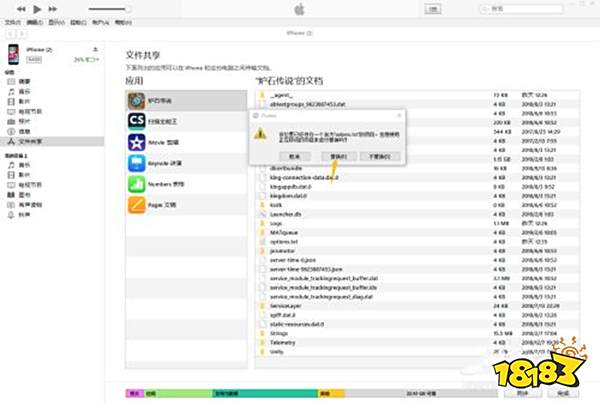Select the king-connection-data file
Screen dimensions: 600x405
417,178
